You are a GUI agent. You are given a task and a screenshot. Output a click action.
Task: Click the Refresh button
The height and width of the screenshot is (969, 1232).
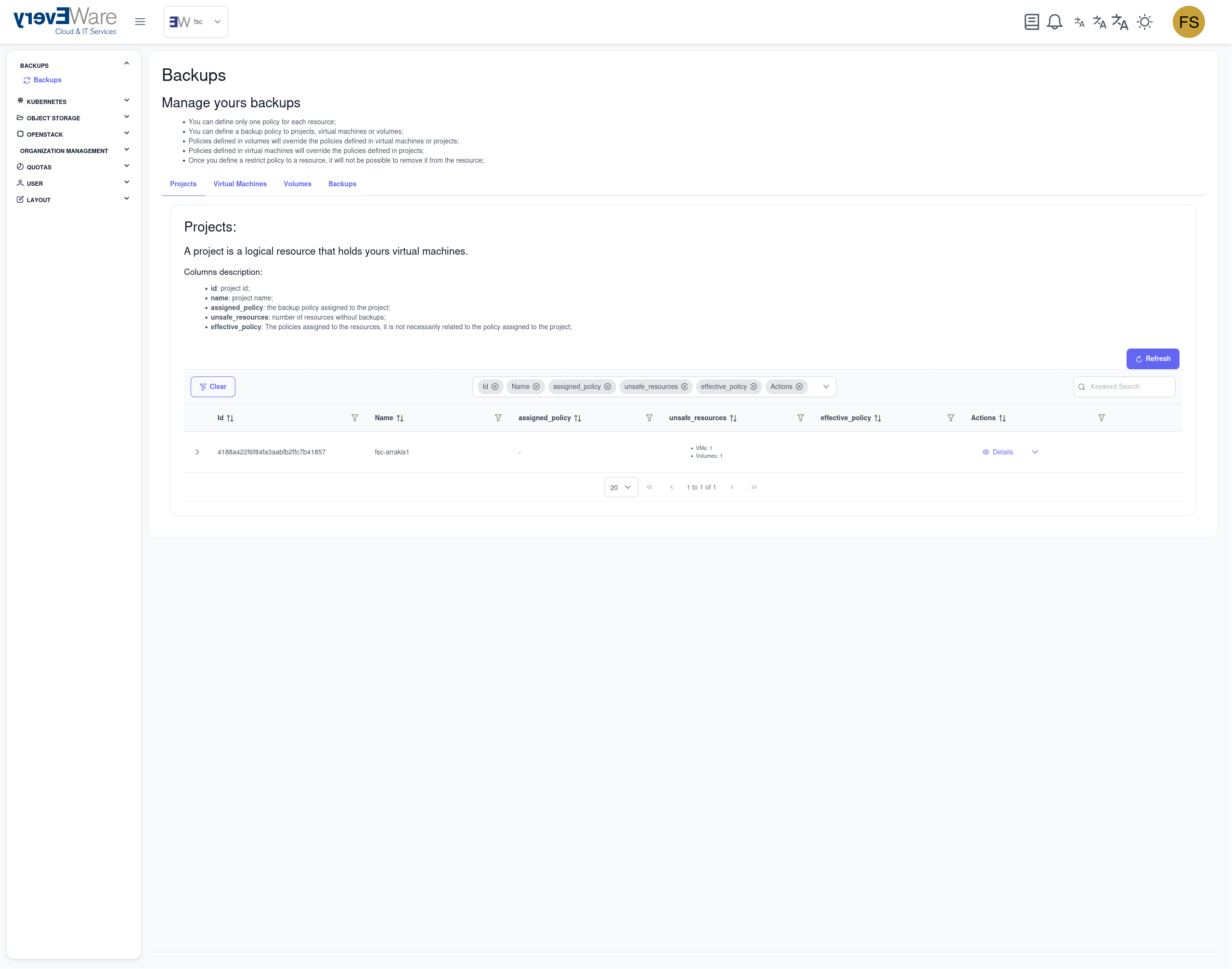1152,359
